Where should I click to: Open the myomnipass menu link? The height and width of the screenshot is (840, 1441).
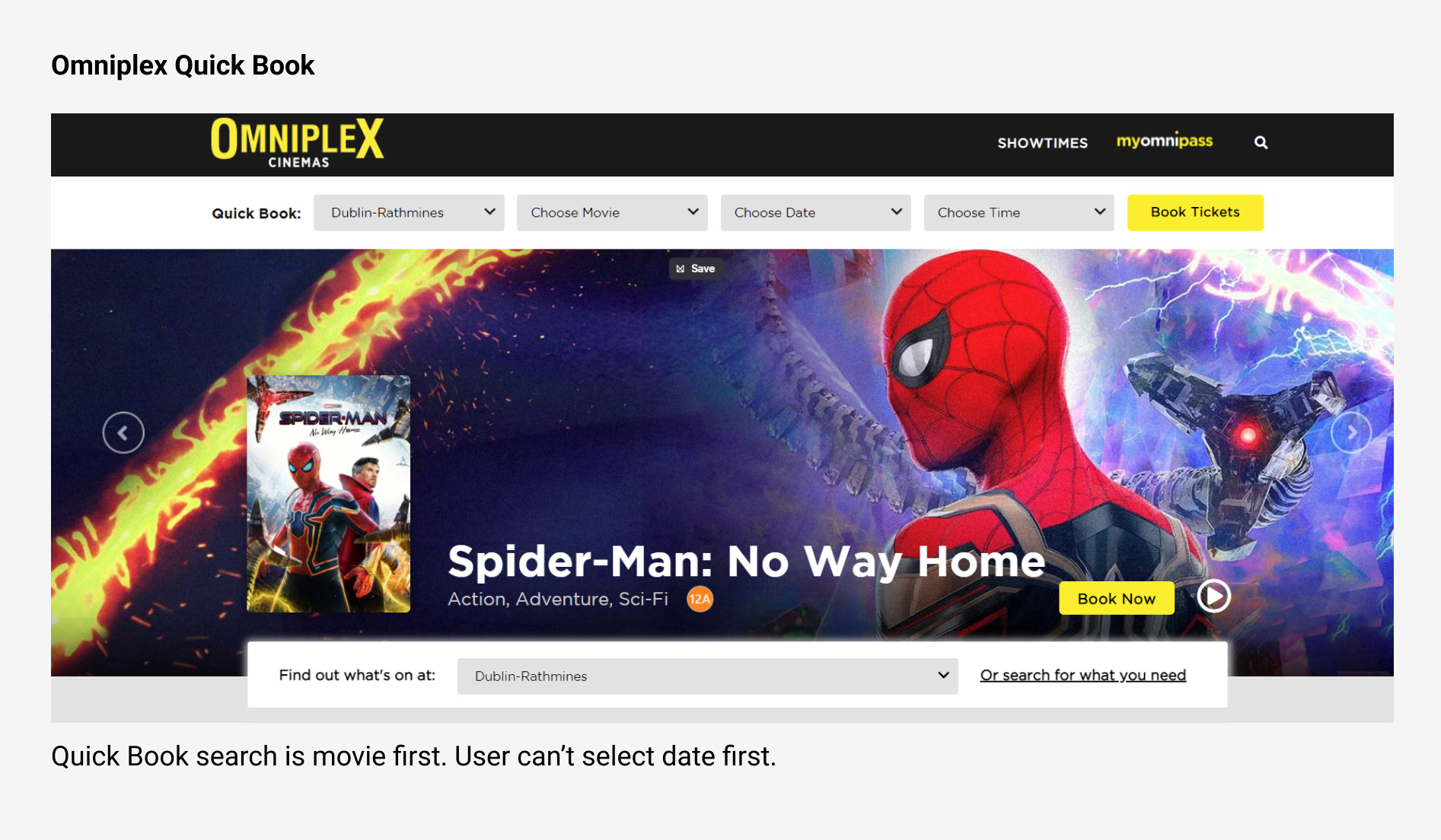tap(1164, 142)
